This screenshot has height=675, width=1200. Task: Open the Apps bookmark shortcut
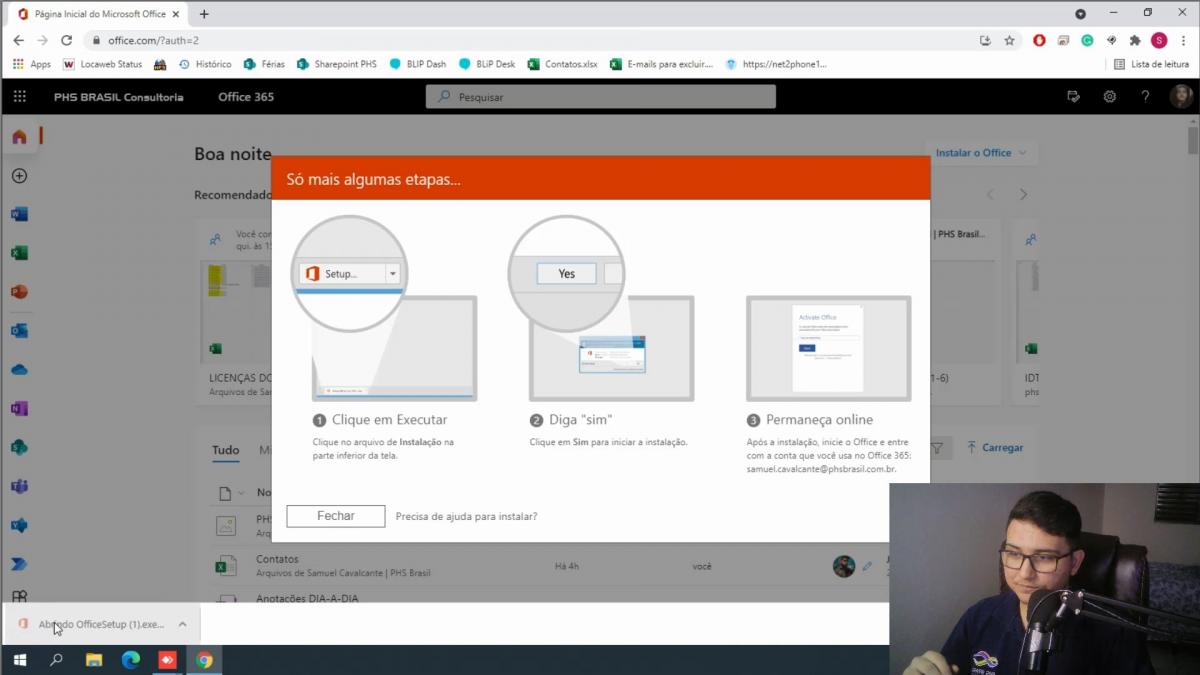[31, 64]
